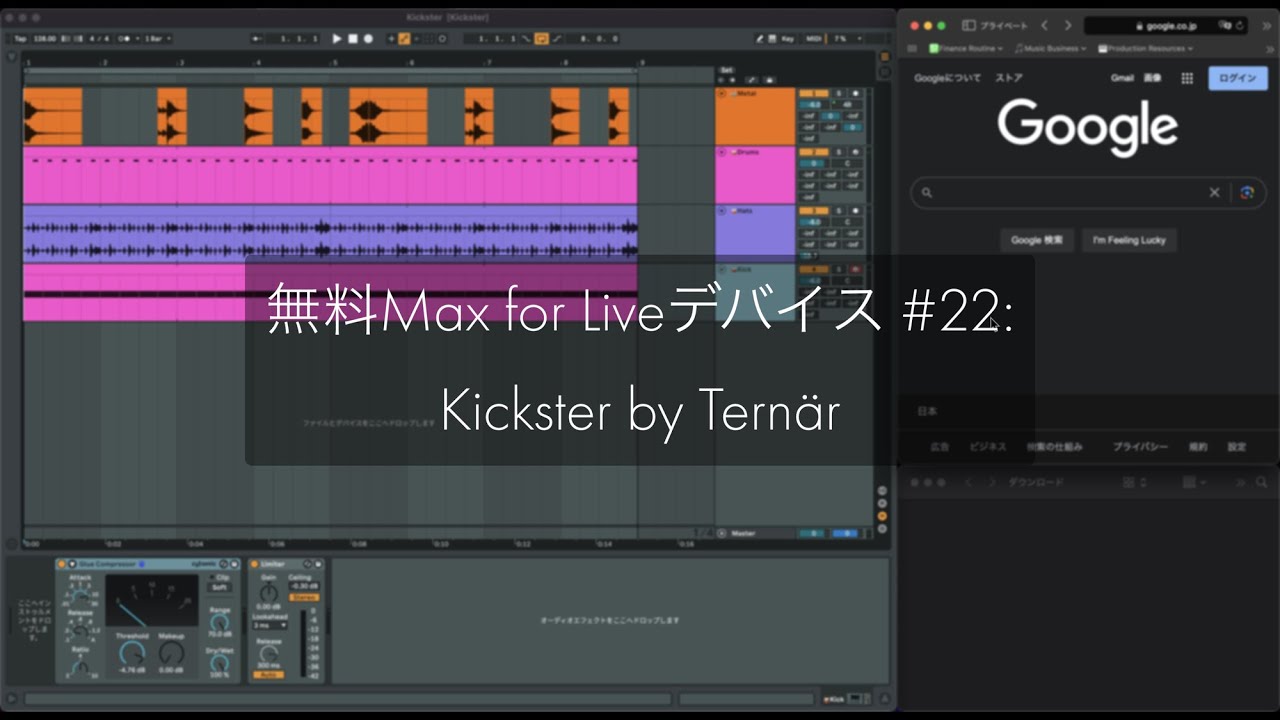Viewport: 1280px width, 720px height.
Task: Click the Makeup knob in Glue Compressor
Action: coord(171,652)
